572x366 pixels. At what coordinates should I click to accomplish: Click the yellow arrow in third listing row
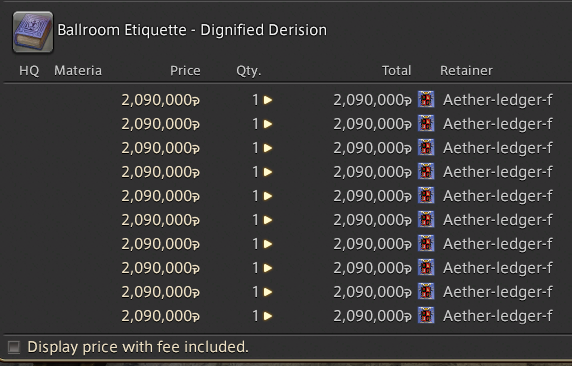click(268, 148)
